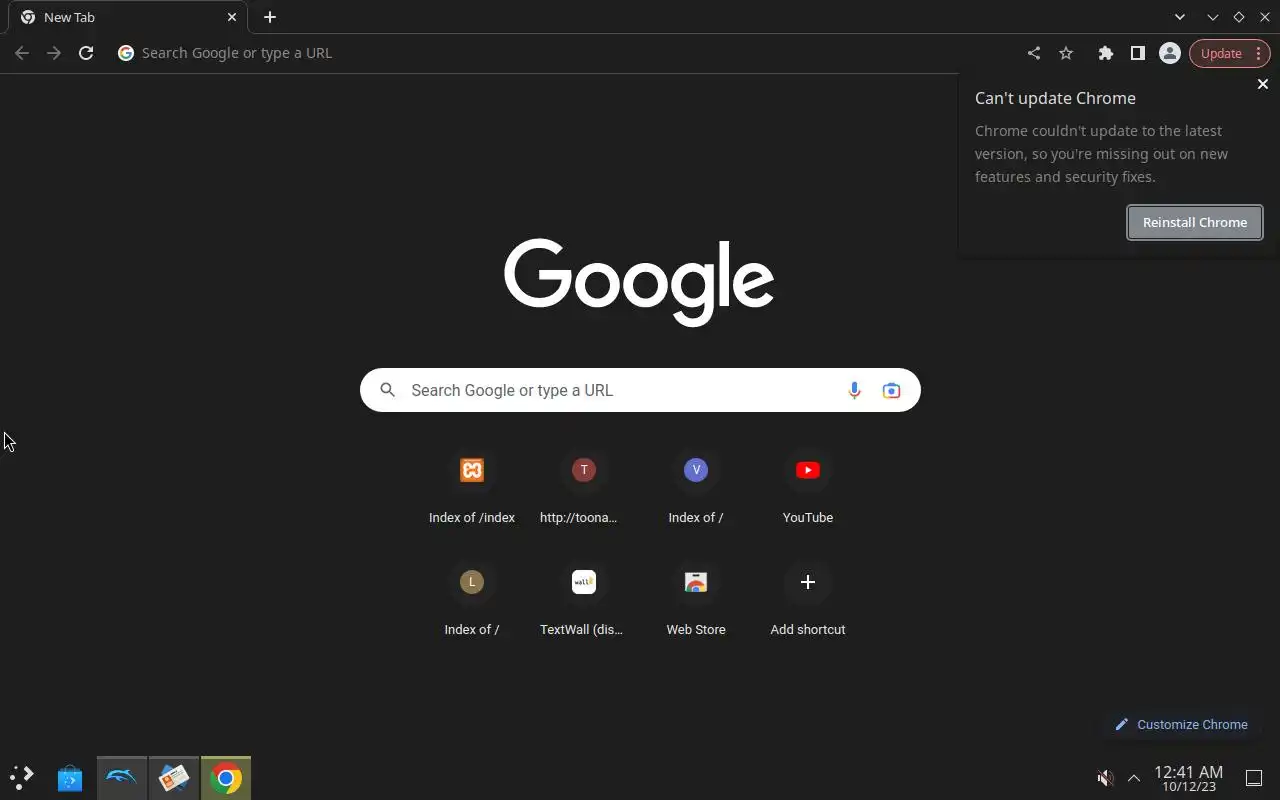Close the New Tab tab
Image resolution: width=1280 pixels, height=800 pixels.
[232, 17]
